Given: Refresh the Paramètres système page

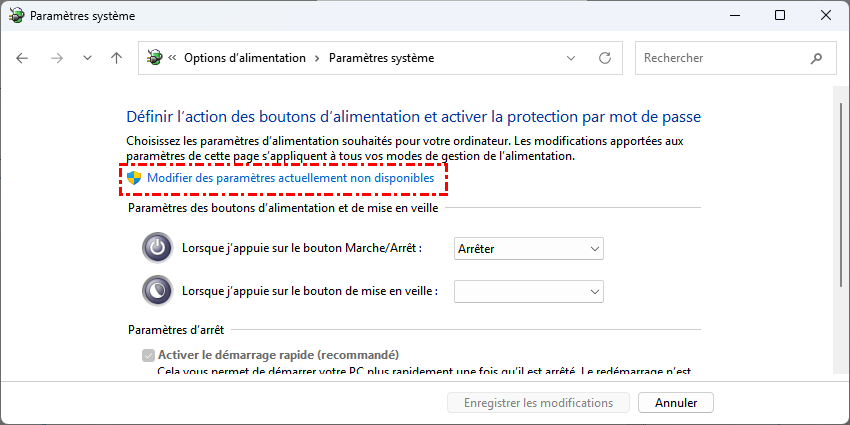Looking at the screenshot, I should [604, 58].
